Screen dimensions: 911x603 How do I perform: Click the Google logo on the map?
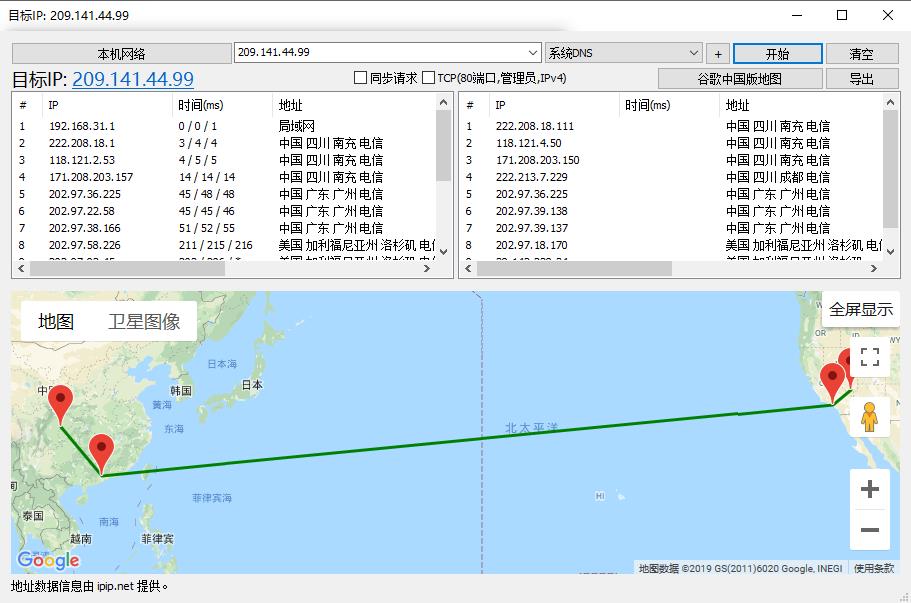(48, 560)
